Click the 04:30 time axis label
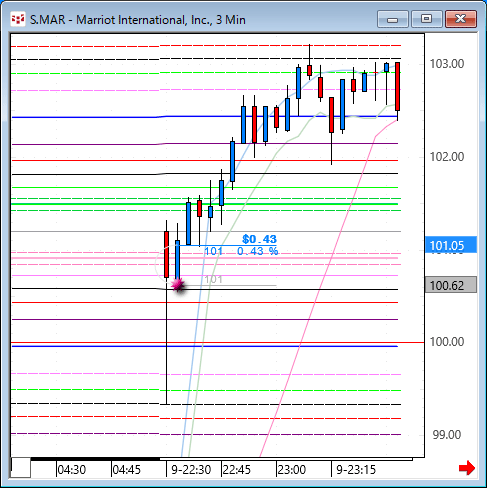The width and height of the screenshot is (487, 488). point(72,470)
